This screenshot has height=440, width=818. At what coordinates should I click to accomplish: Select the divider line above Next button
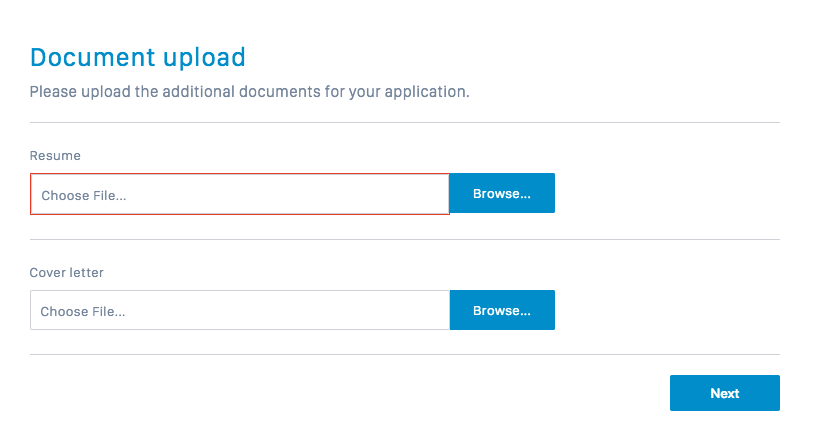click(404, 354)
